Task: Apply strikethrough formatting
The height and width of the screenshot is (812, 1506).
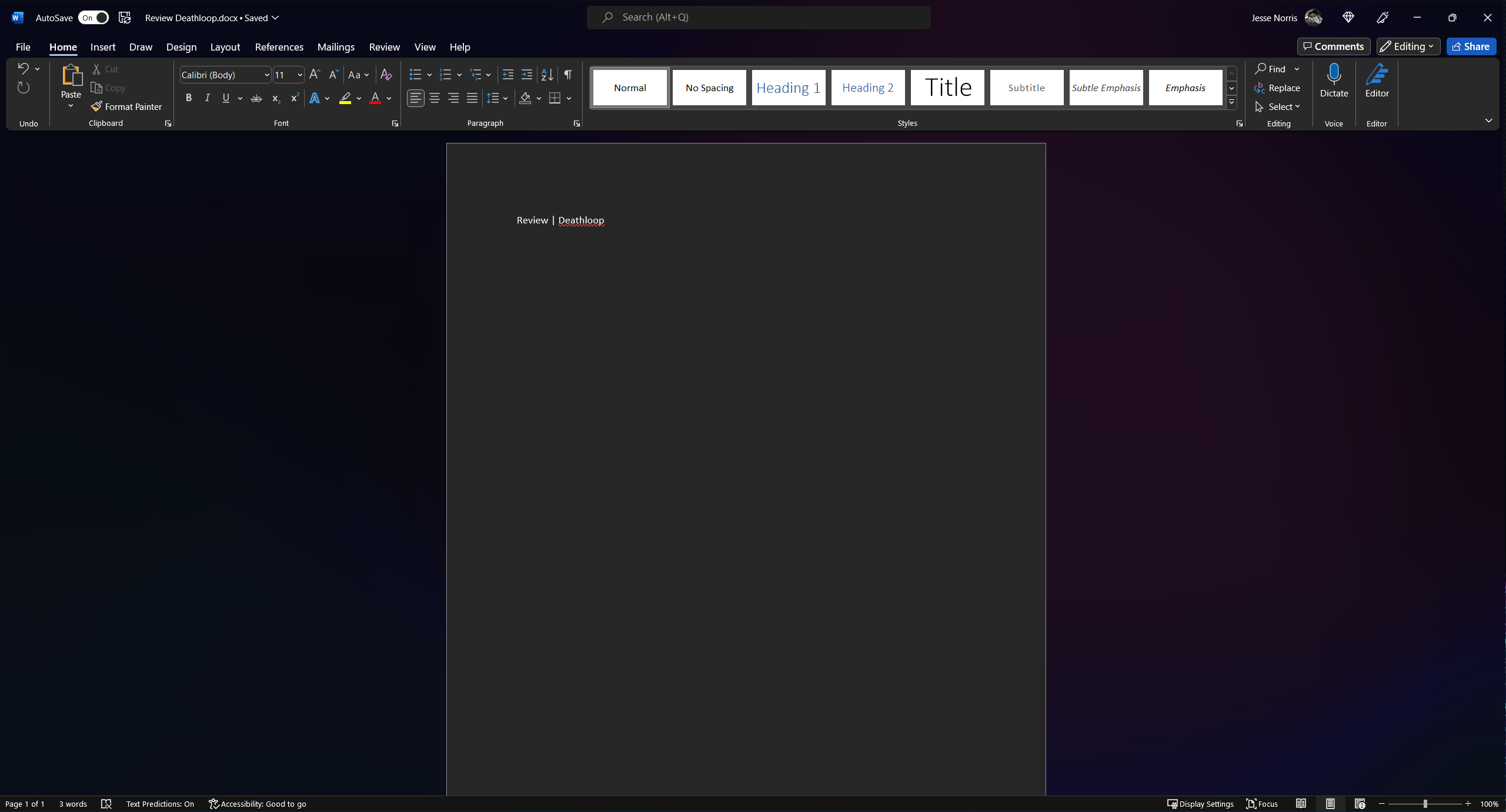Action: point(256,98)
